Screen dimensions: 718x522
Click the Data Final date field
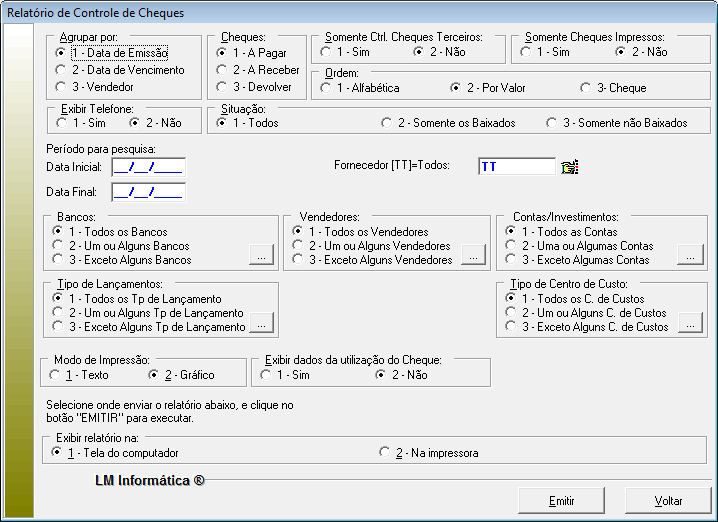coord(148,192)
